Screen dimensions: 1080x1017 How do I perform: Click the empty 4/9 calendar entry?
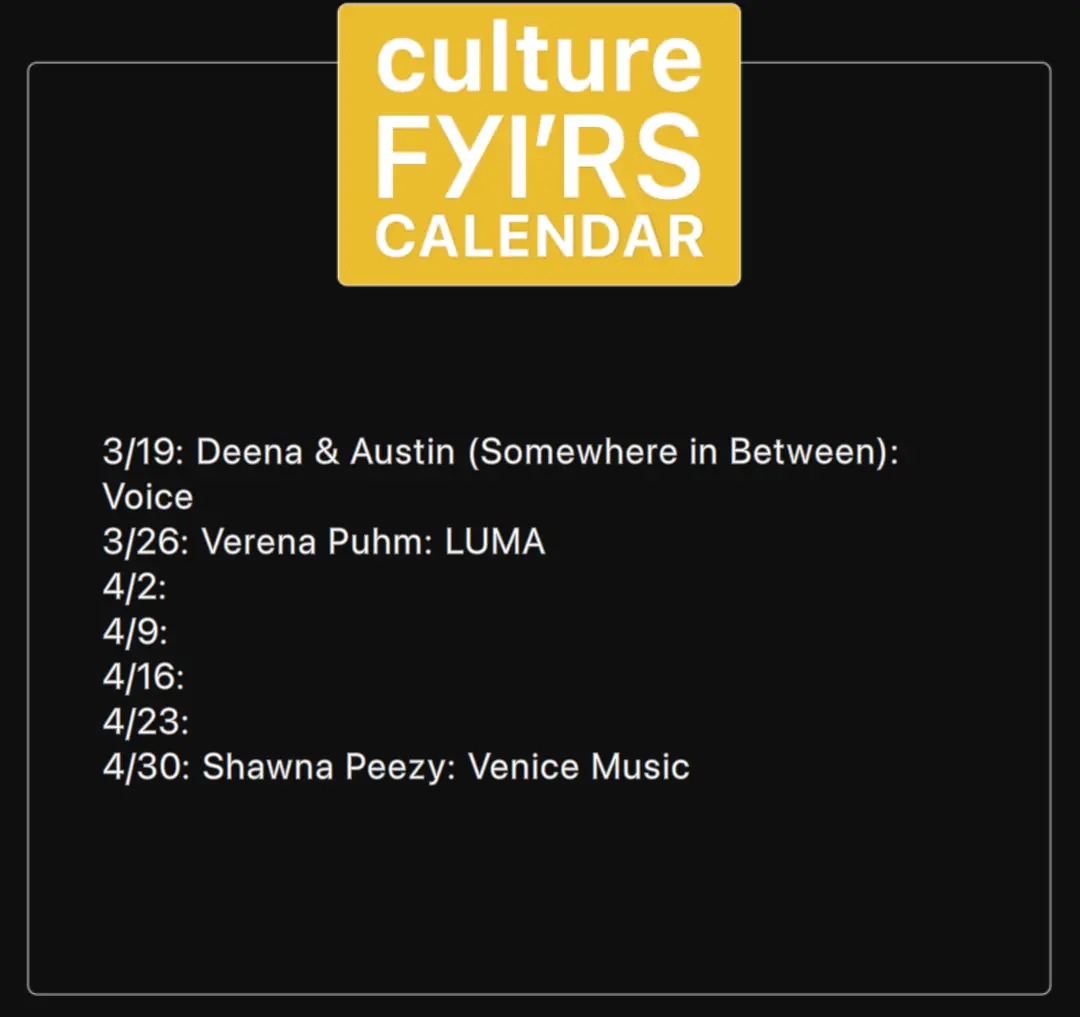(x=135, y=632)
